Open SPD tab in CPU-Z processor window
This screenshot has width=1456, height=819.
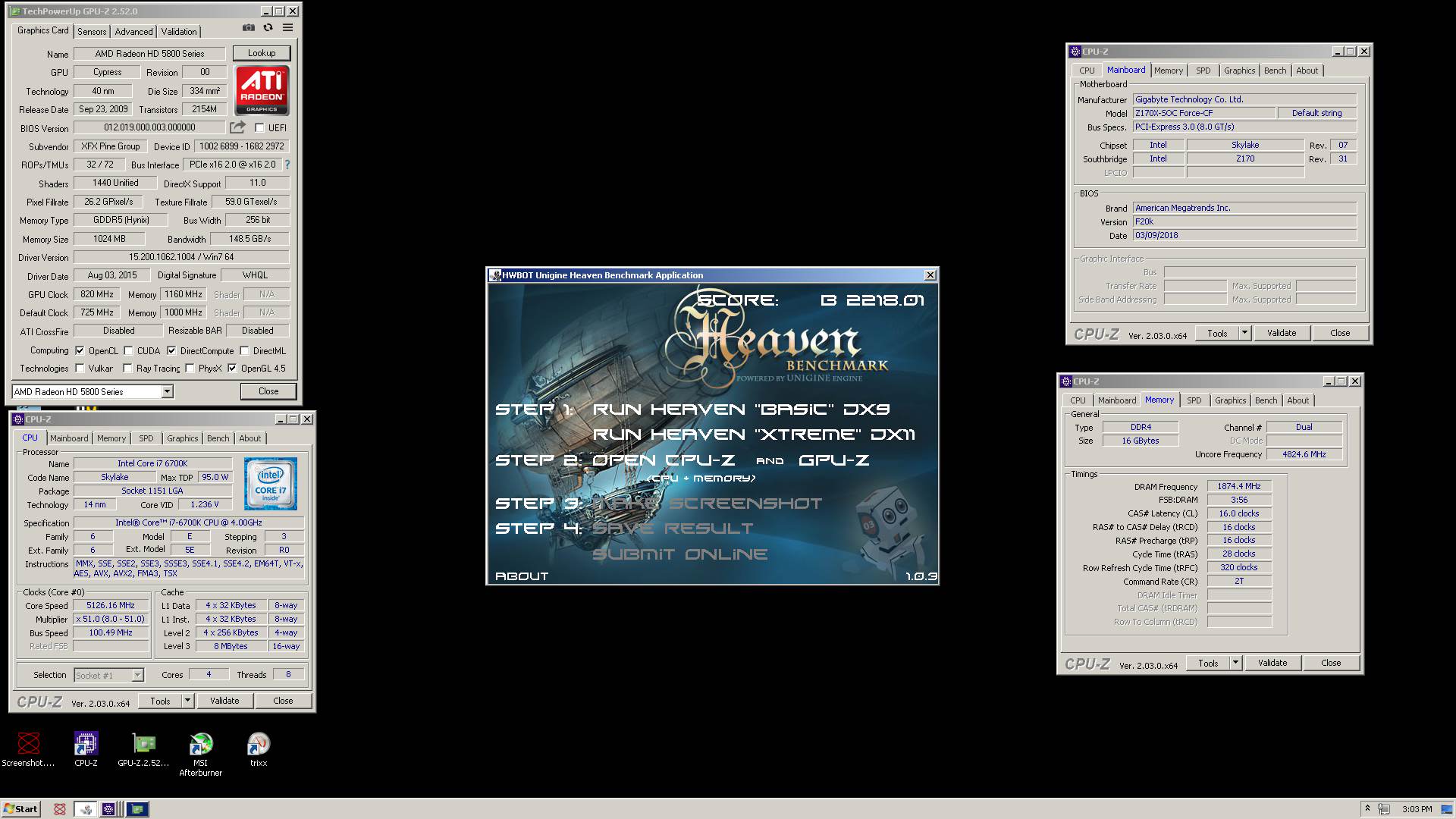click(x=146, y=438)
